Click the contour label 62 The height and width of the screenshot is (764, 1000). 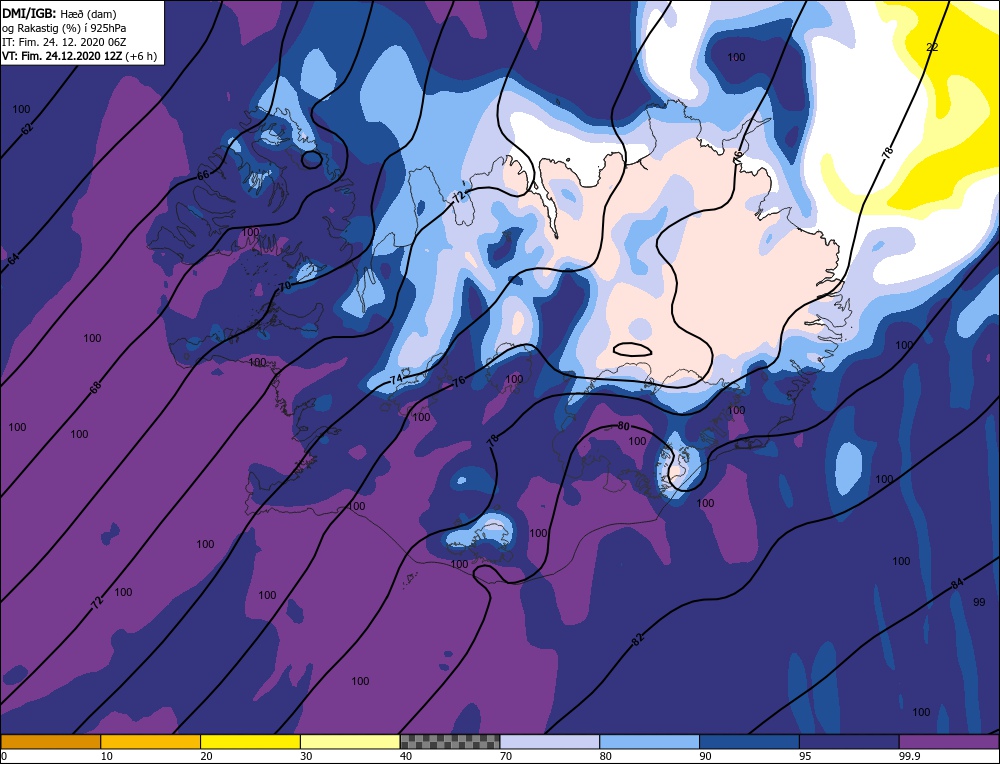click(27, 128)
